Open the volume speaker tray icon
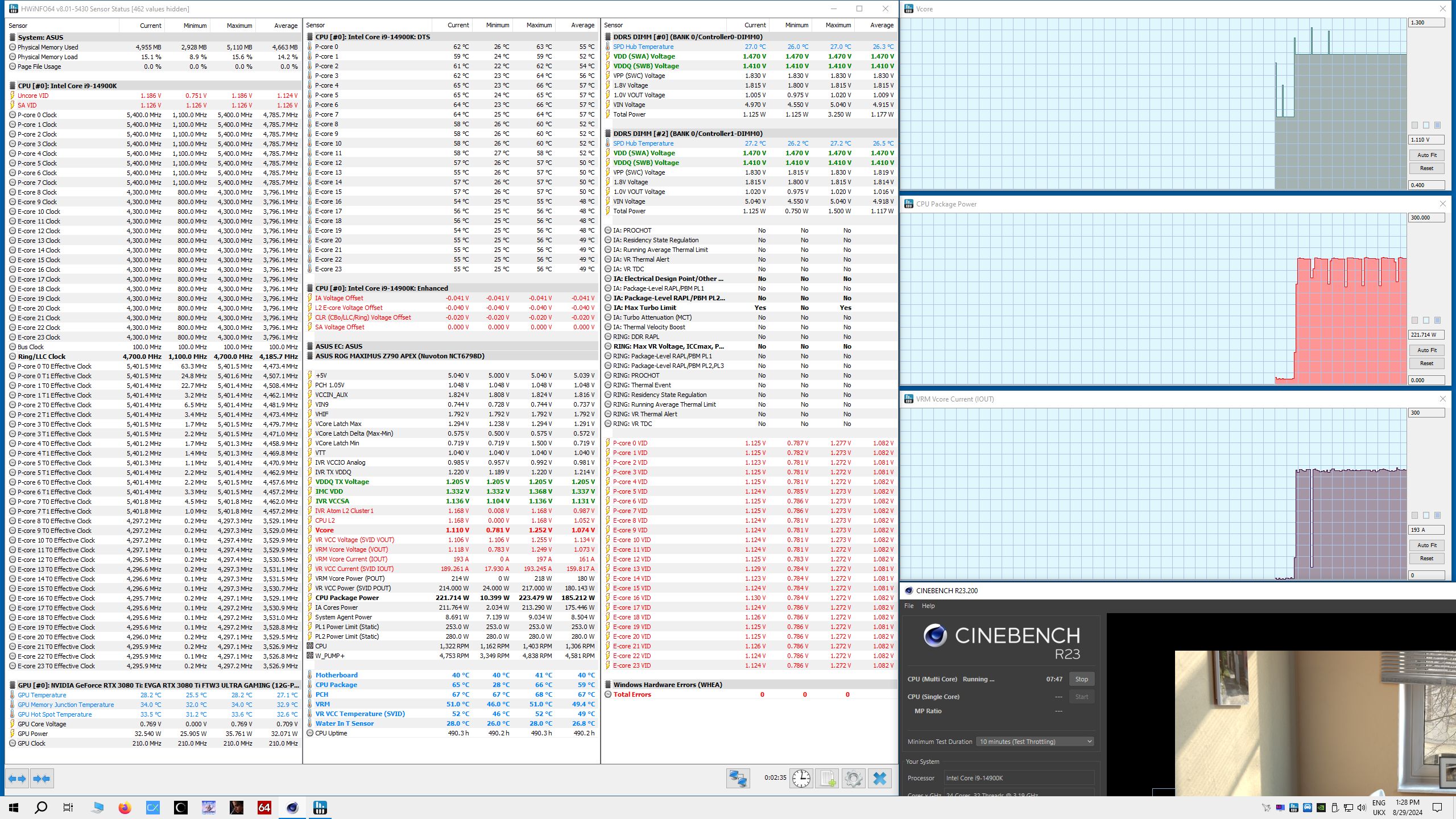 pos(1362,808)
